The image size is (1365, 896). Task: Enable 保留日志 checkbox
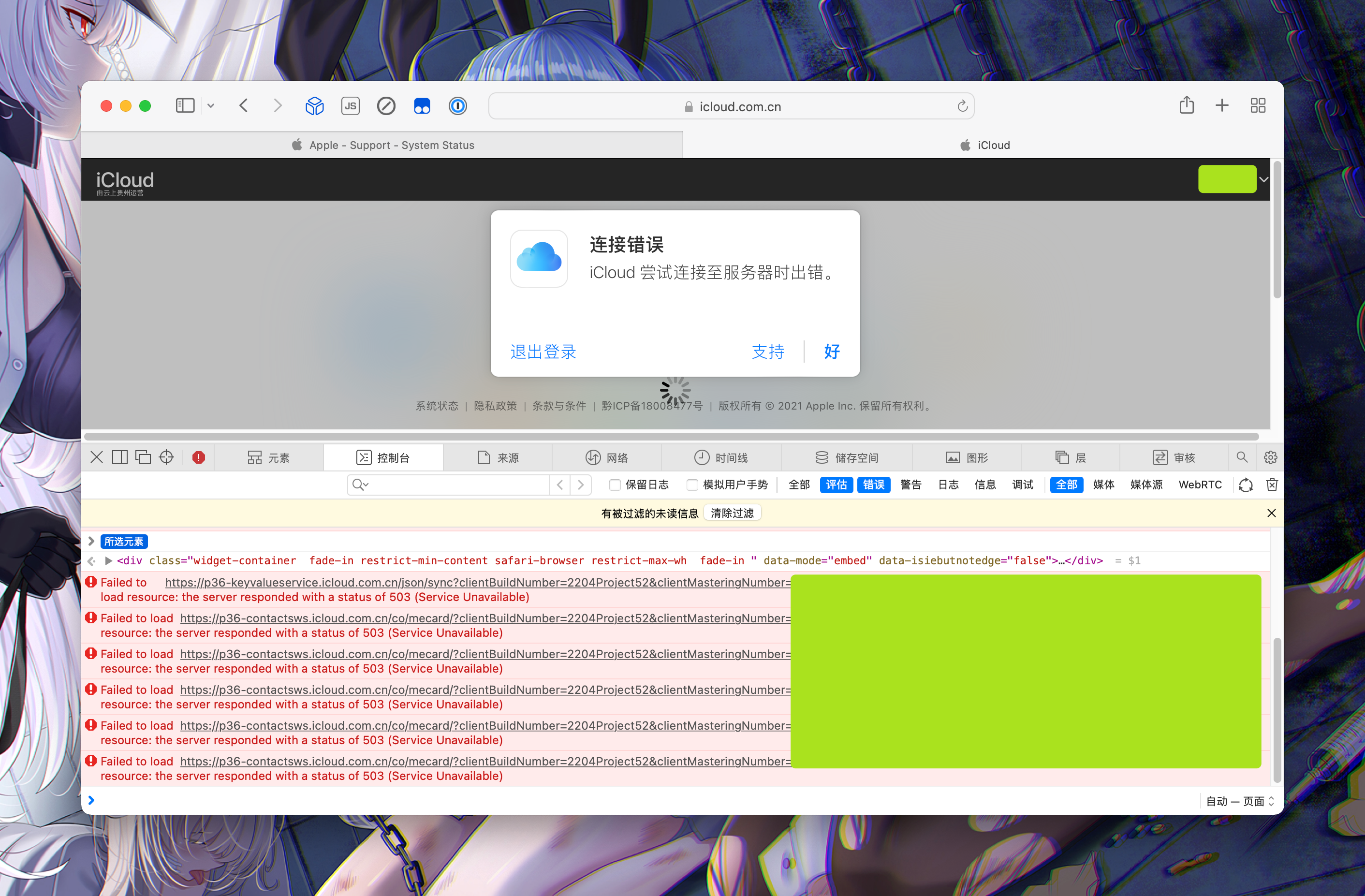[x=615, y=485]
